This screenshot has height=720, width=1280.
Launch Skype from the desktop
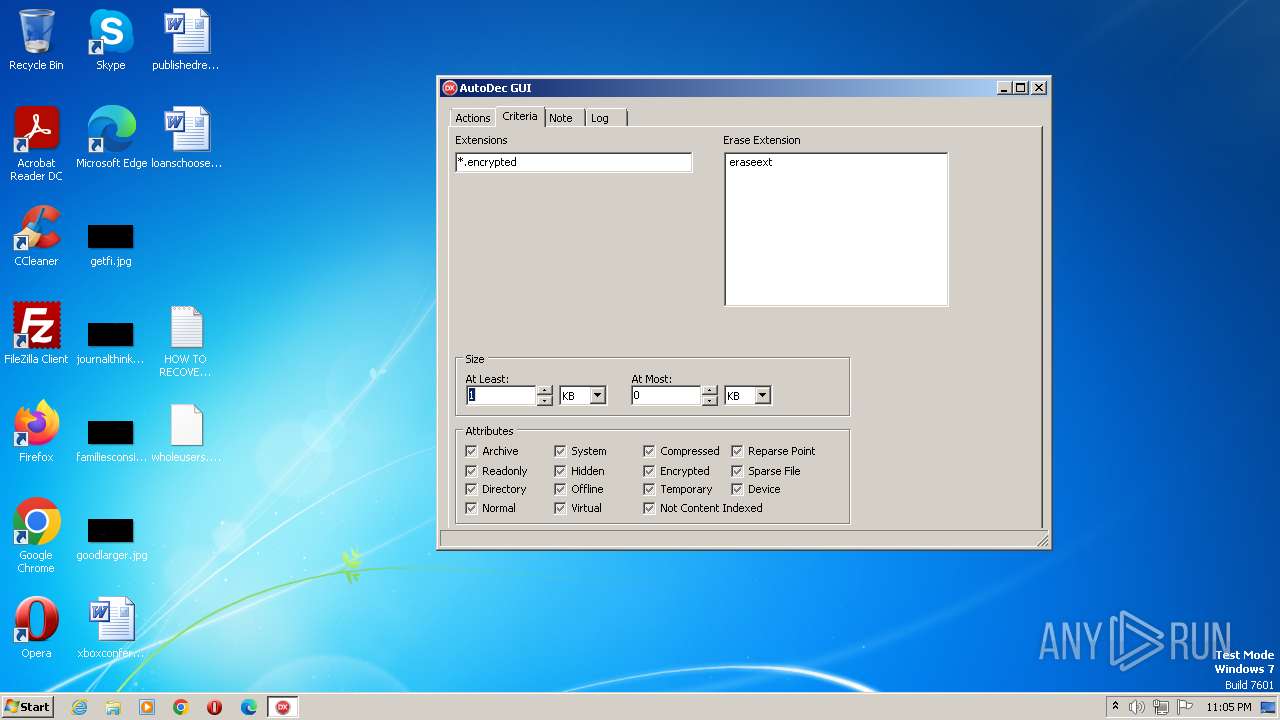click(110, 40)
